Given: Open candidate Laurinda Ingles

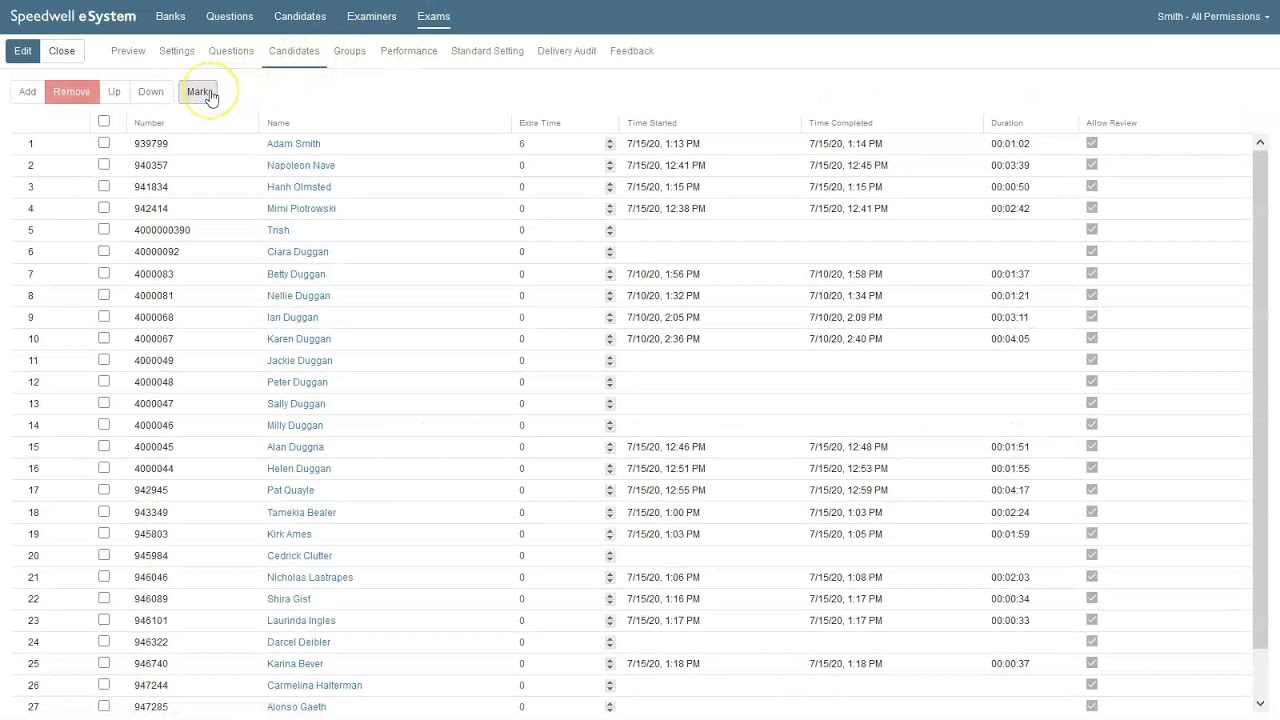Looking at the screenshot, I should pyautogui.click(x=301, y=621).
